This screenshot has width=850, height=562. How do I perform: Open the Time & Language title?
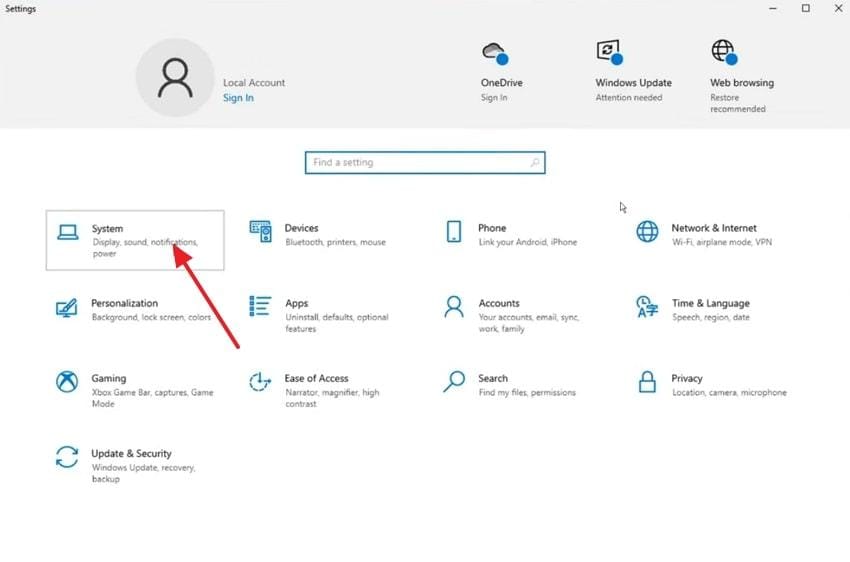click(711, 303)
